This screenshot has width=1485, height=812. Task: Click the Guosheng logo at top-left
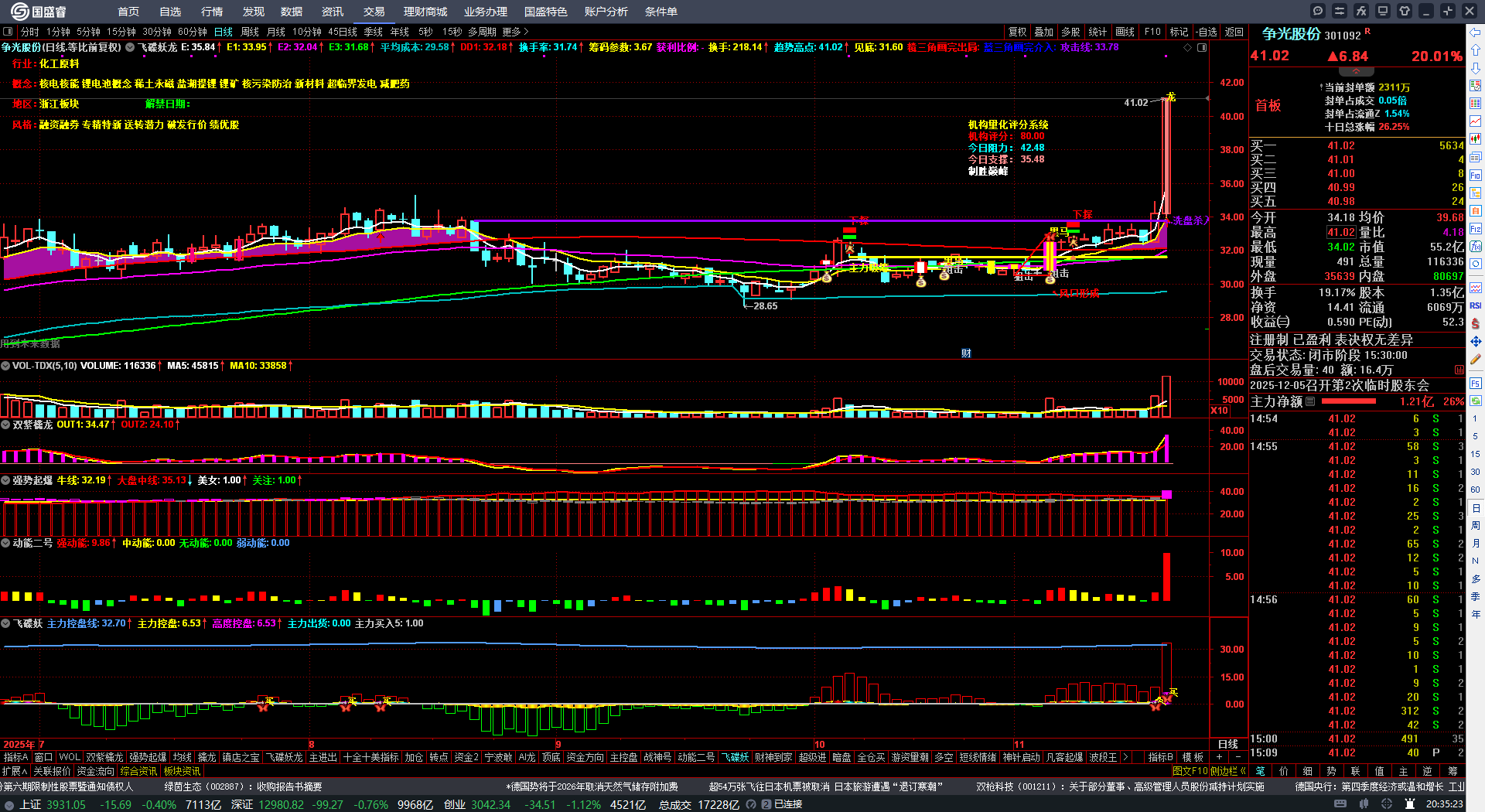pyautogui.click(x=39, y=11)
